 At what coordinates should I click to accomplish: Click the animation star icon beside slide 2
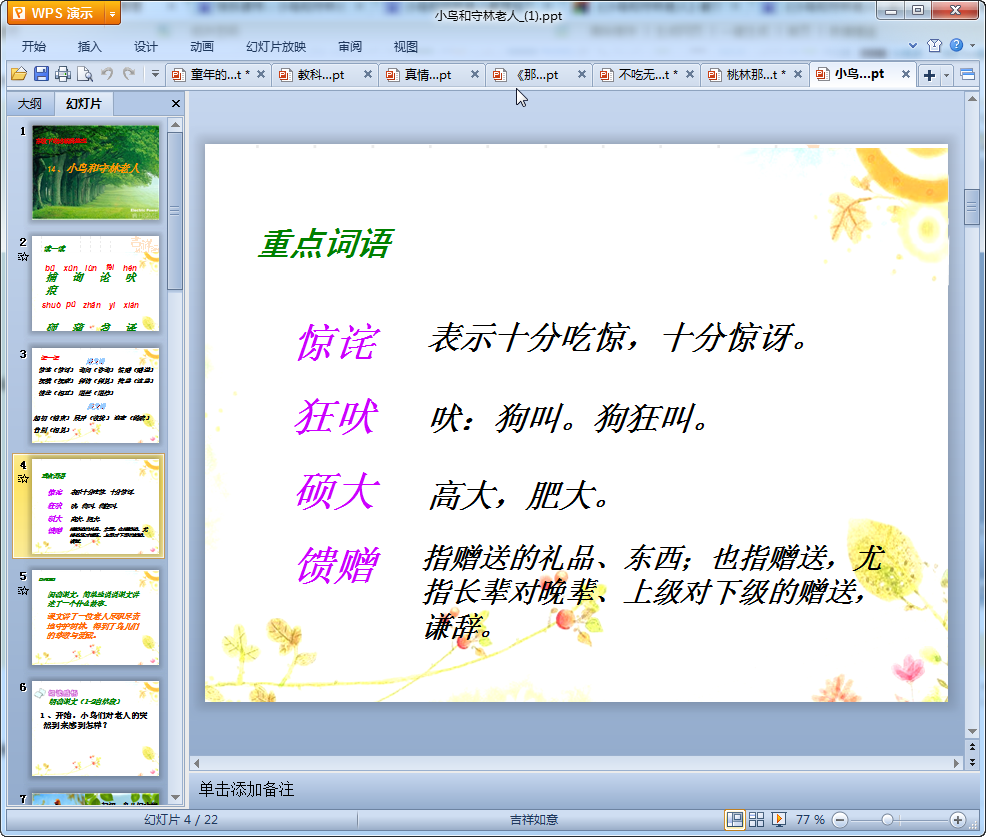pyautogui.click(x=23, y=257)
